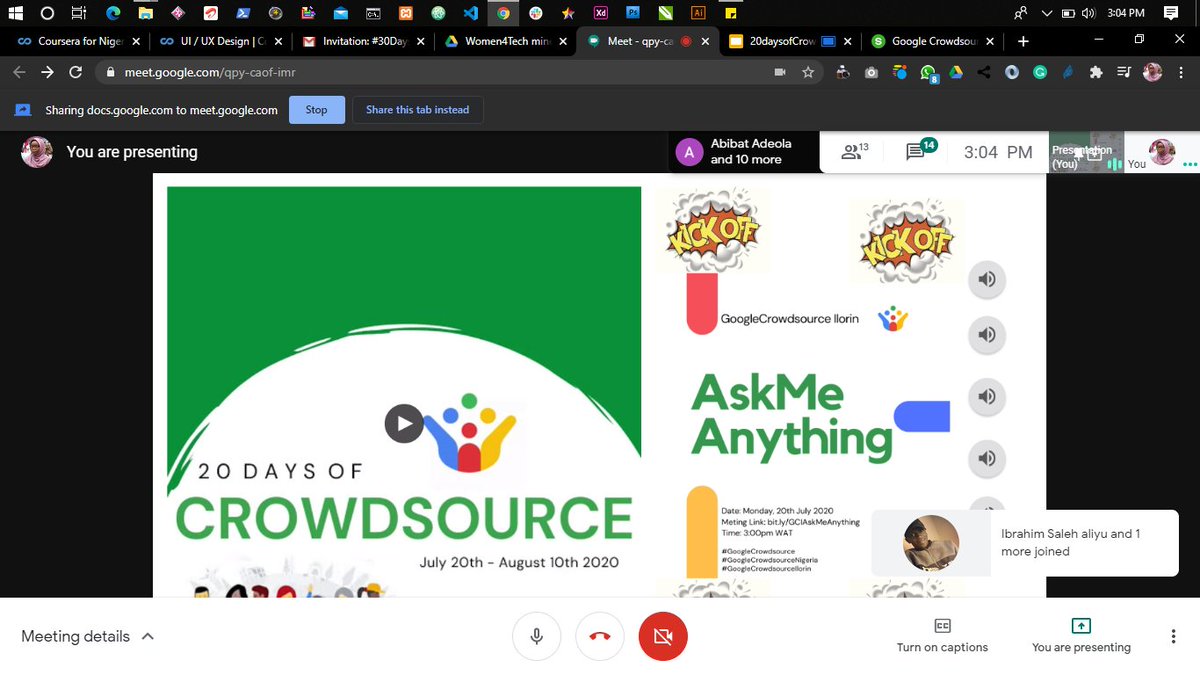Go forward in browser history

point(48,73)
